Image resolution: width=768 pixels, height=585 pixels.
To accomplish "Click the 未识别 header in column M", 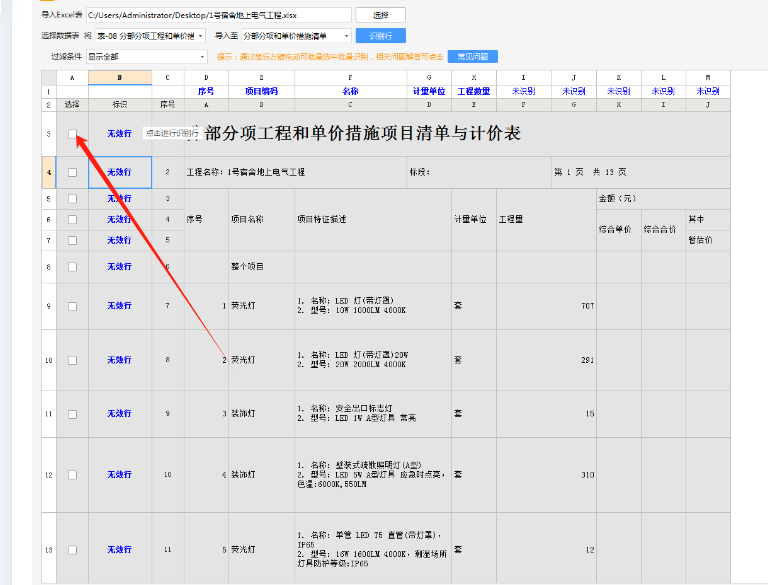I will (708, 92).
